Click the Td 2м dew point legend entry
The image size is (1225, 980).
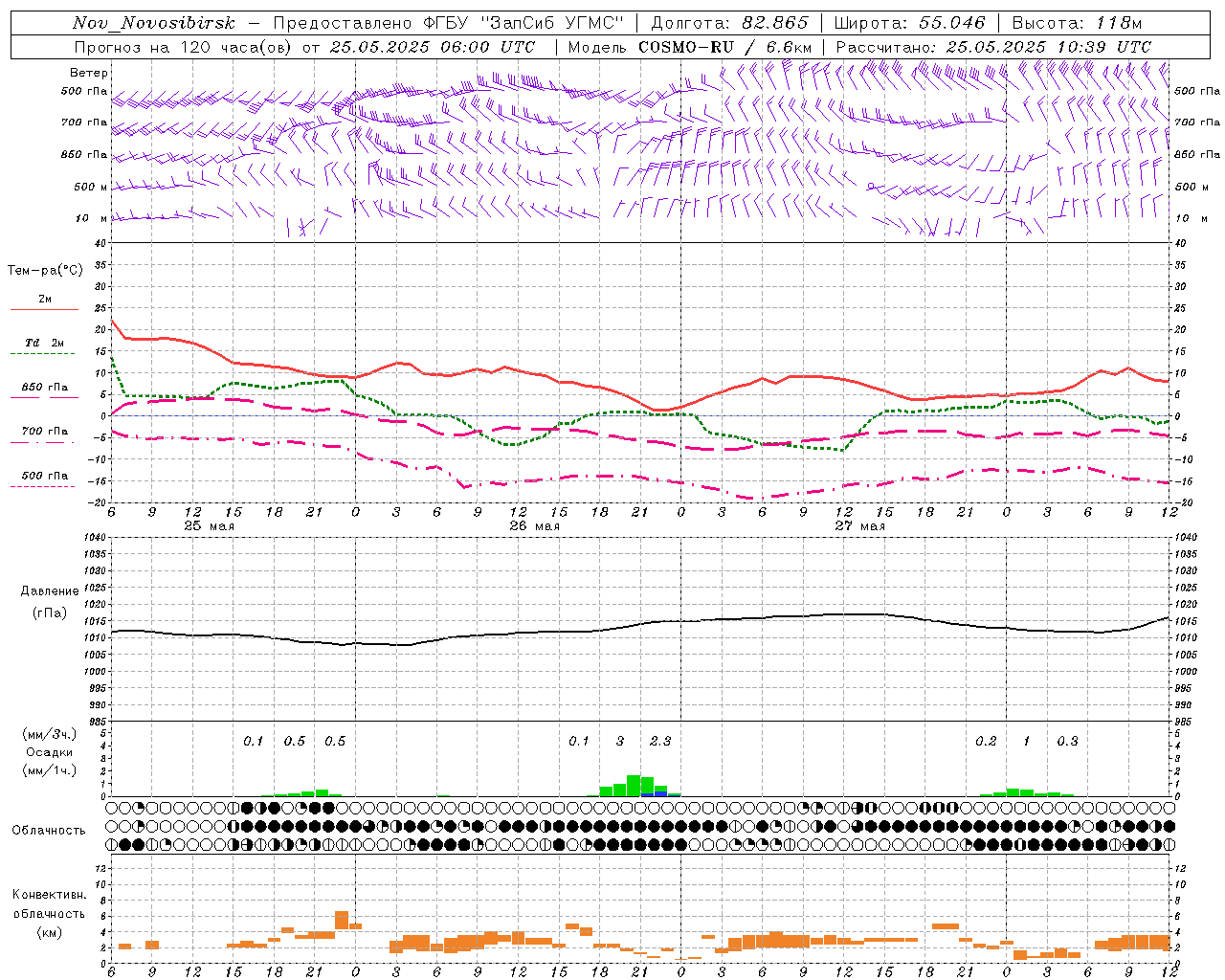[44, 343]
